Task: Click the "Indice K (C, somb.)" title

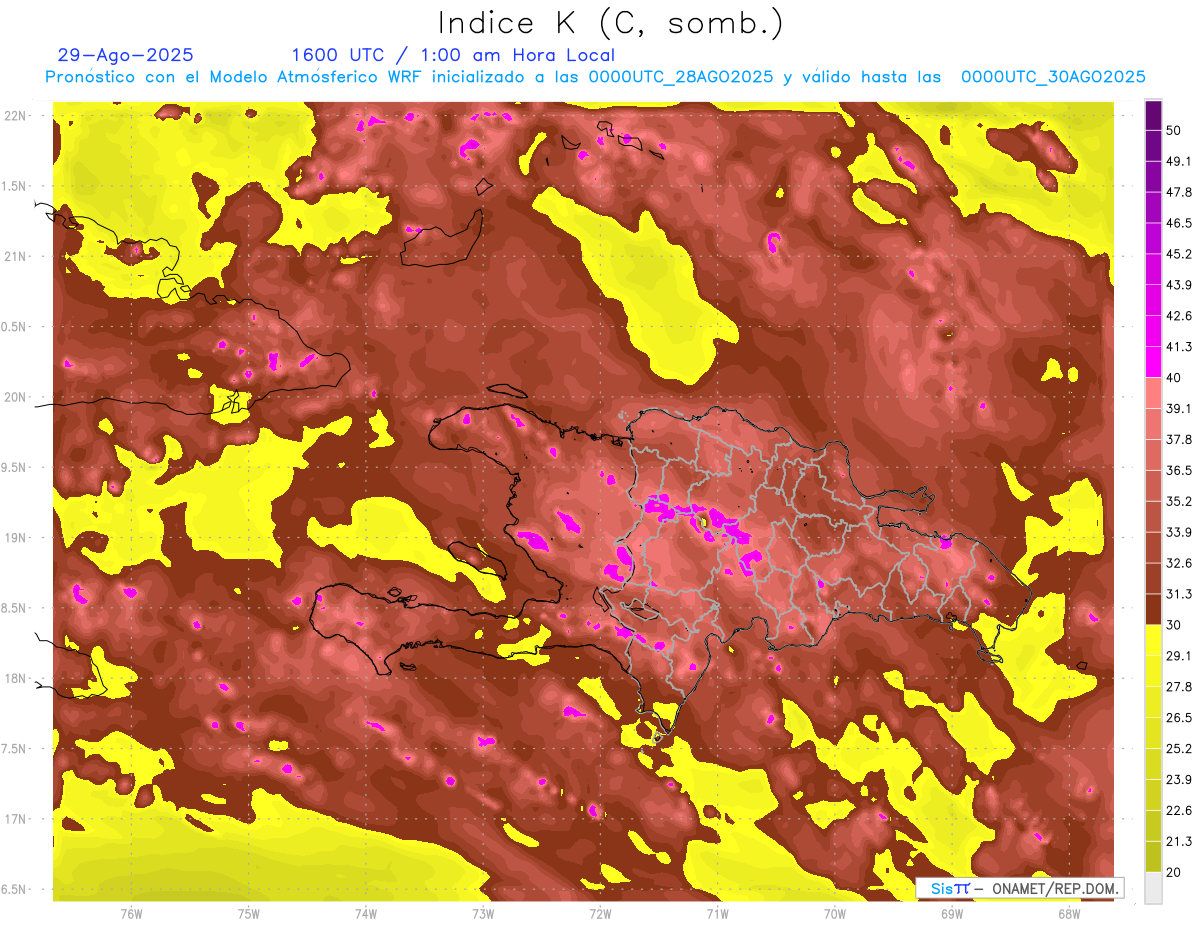Action: (x=611, y=23)
